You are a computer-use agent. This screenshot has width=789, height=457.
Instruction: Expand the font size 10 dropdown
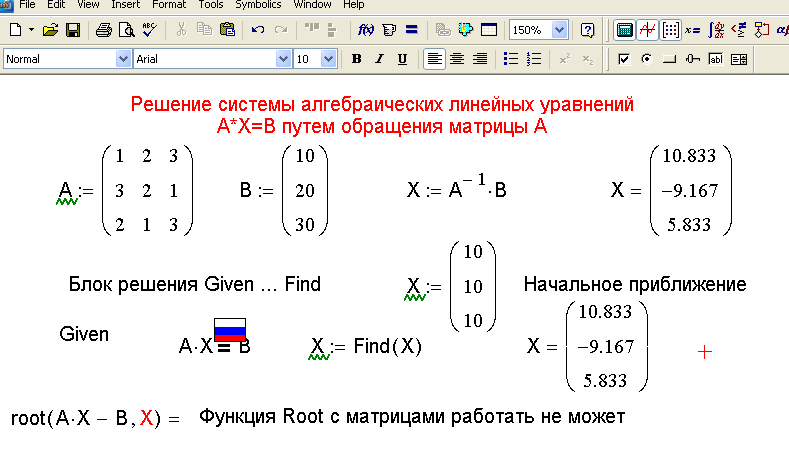point(329,59)
